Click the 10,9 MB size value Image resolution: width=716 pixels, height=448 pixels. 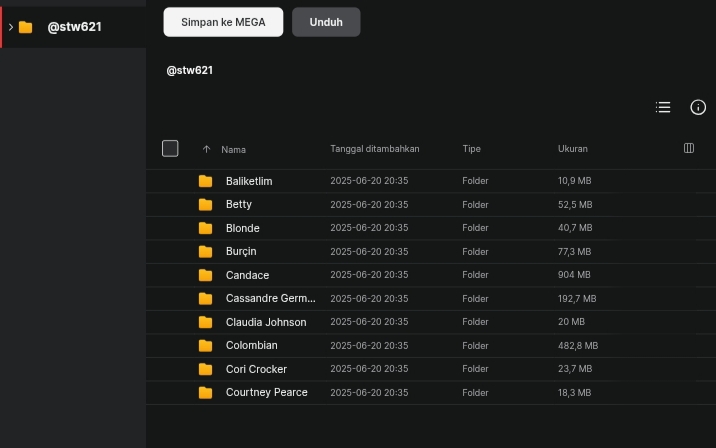click(x=574, y=181)
